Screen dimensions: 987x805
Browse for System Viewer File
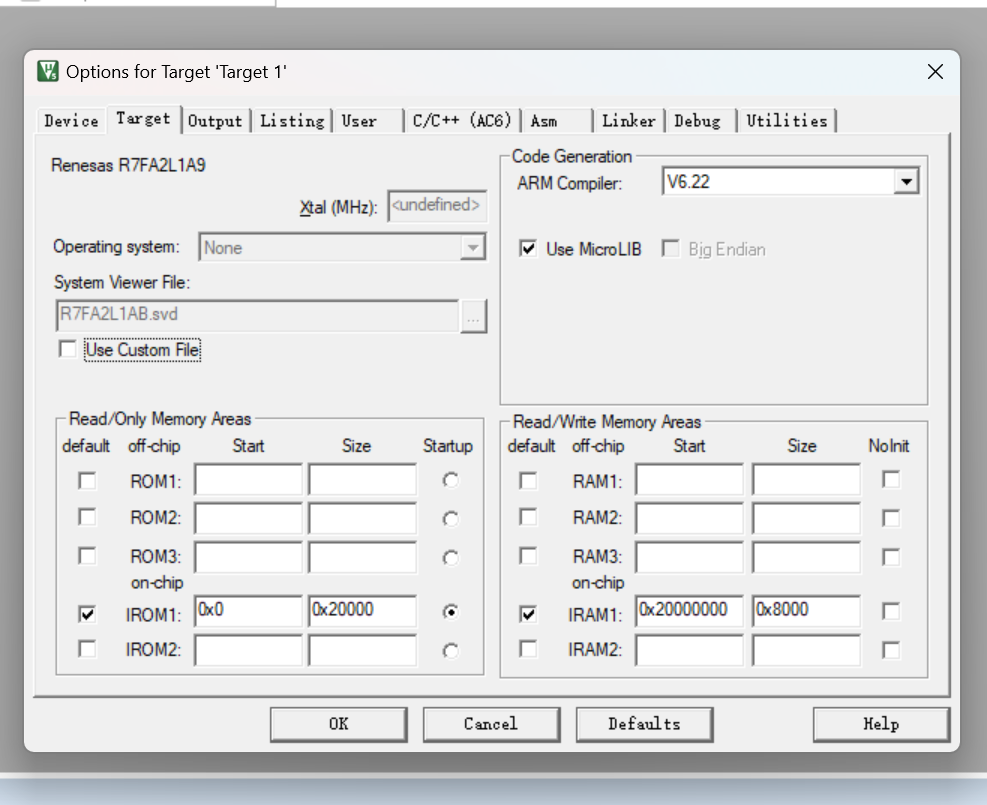(x=473, y=316)
